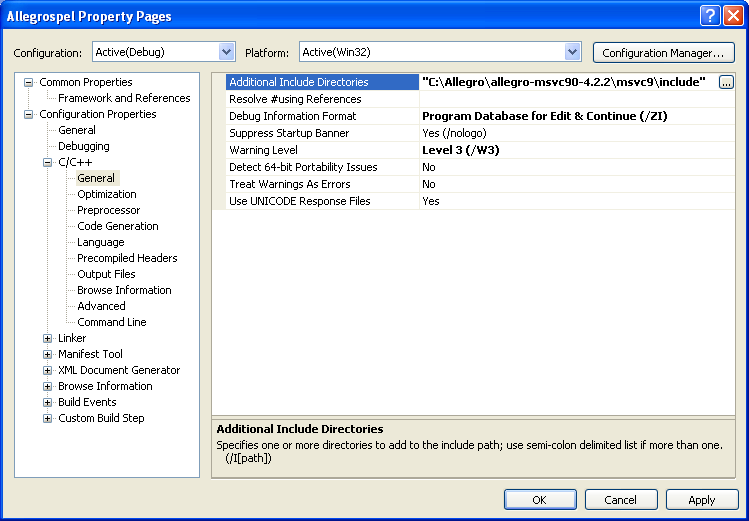Select Treat Warnings As Errors property
Viewport: 749px width, 521px height.
pyautogui.click(x=322, y=184)
